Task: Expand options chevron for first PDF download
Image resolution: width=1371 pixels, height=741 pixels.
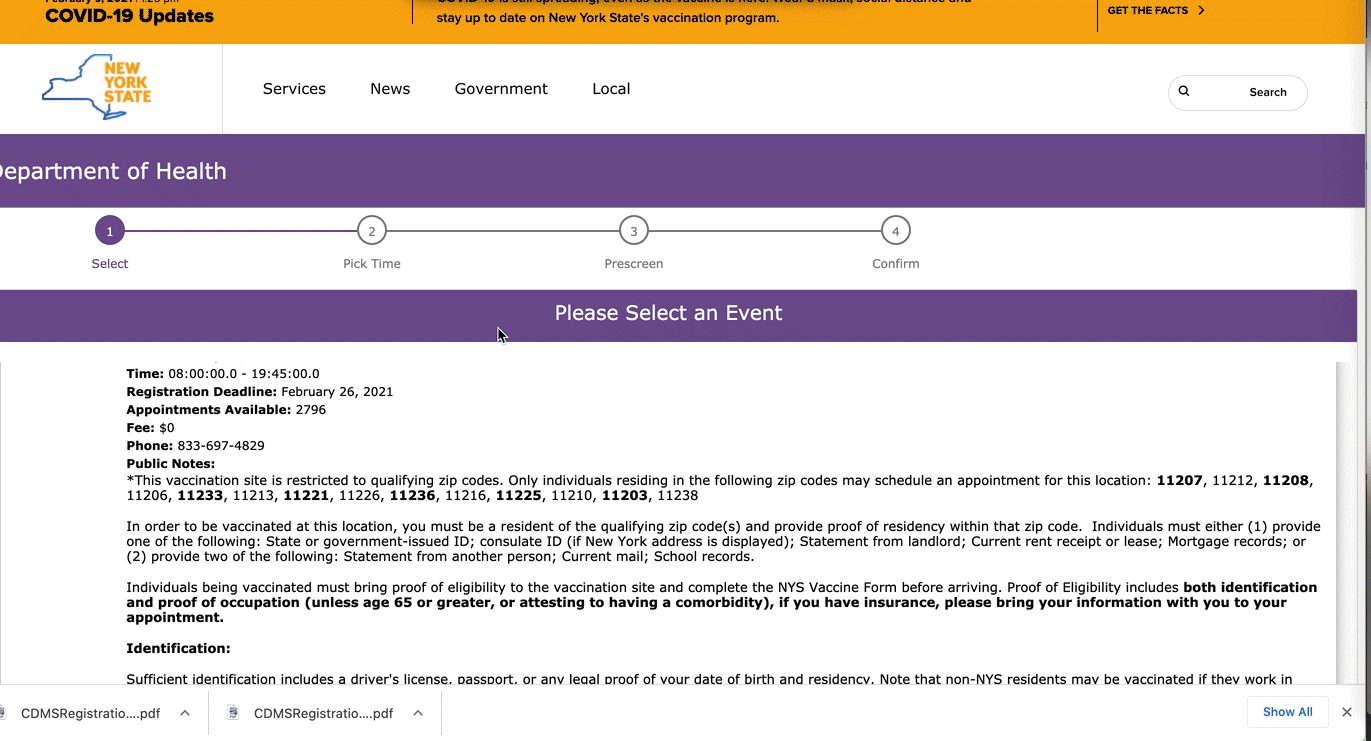Action: 185,713
